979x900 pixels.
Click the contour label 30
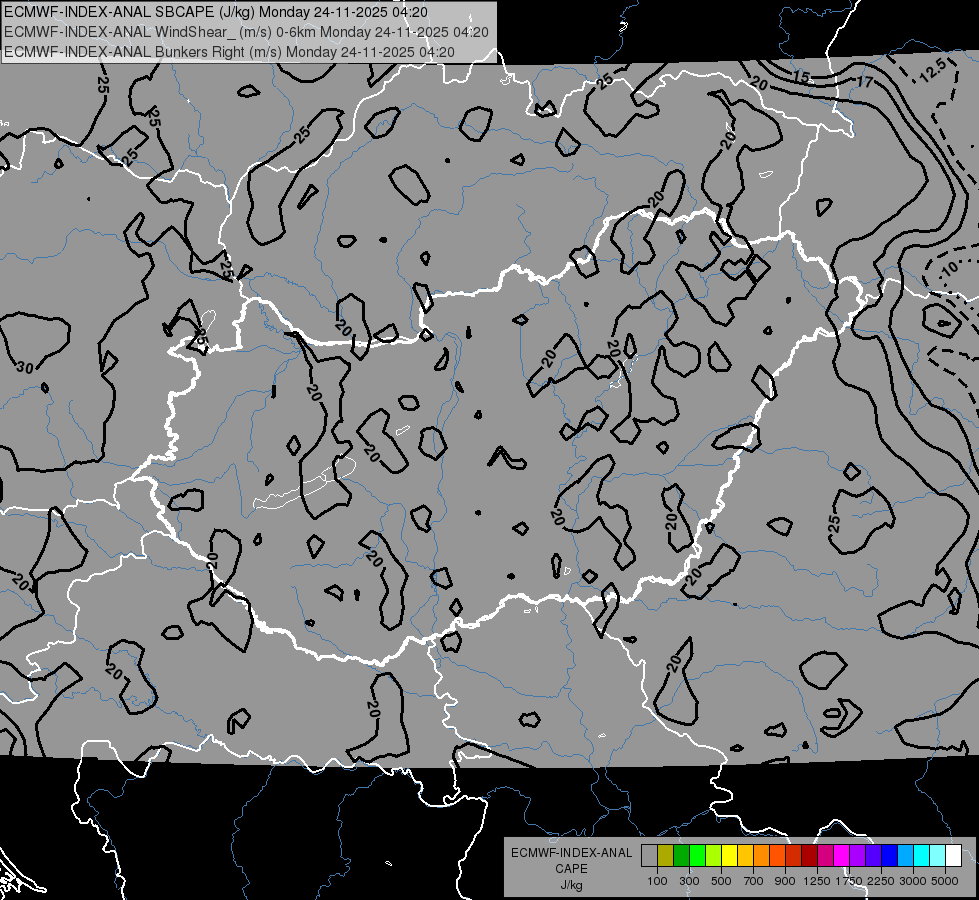25,367
